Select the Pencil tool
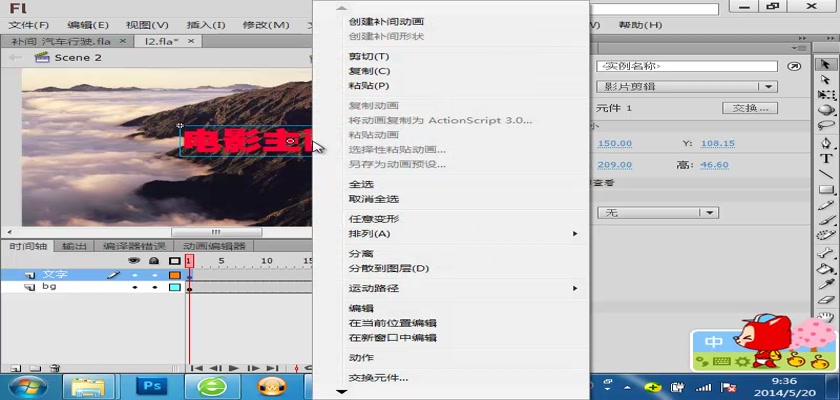840x400 pixels. coord(826,205)
